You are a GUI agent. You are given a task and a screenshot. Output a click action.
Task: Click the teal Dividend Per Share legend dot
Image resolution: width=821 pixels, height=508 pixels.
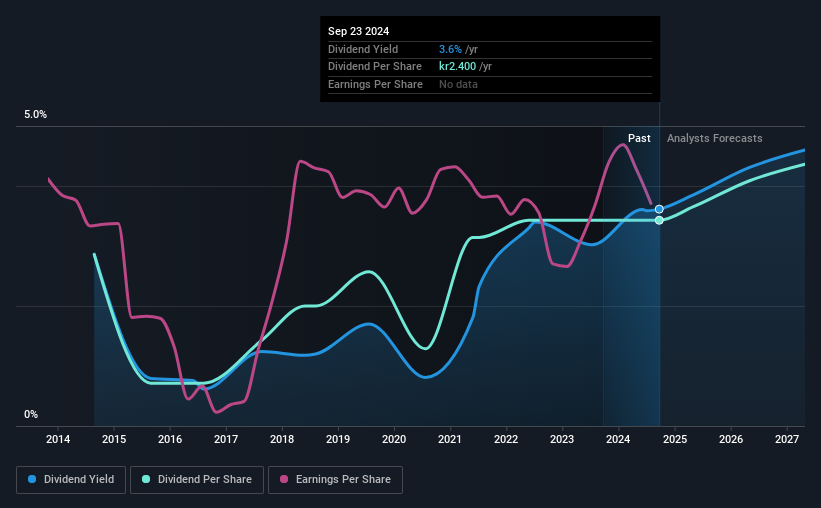tap(146, 479)
